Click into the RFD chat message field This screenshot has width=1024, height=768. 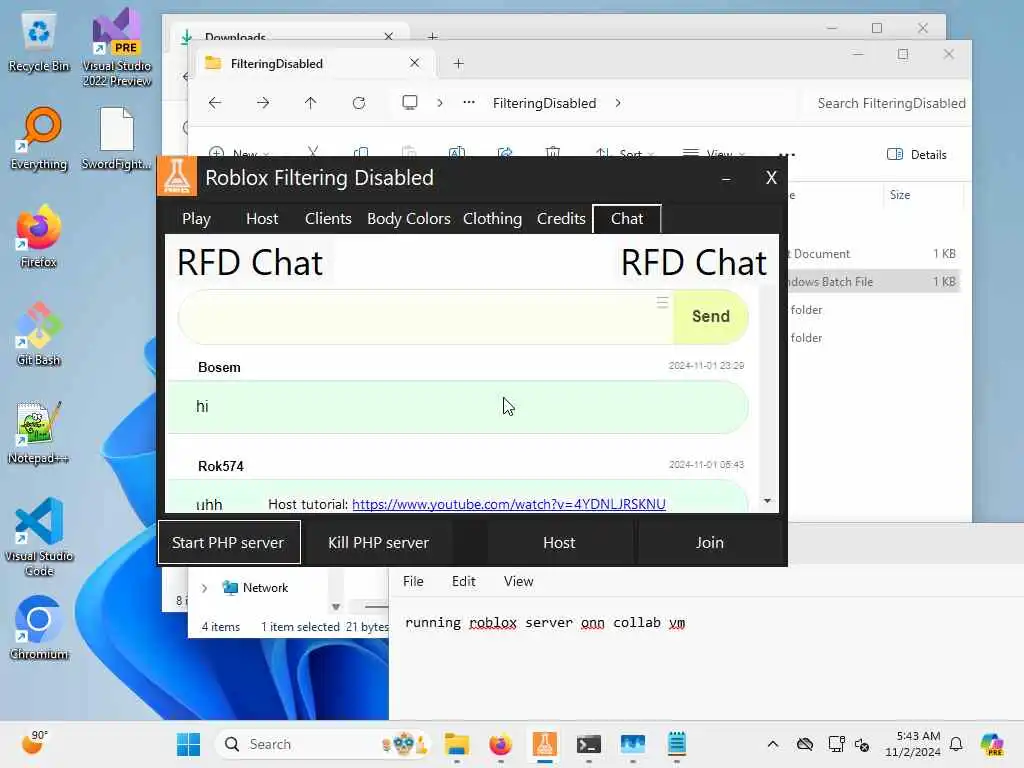pyautogui.click(x=426, y=317)
